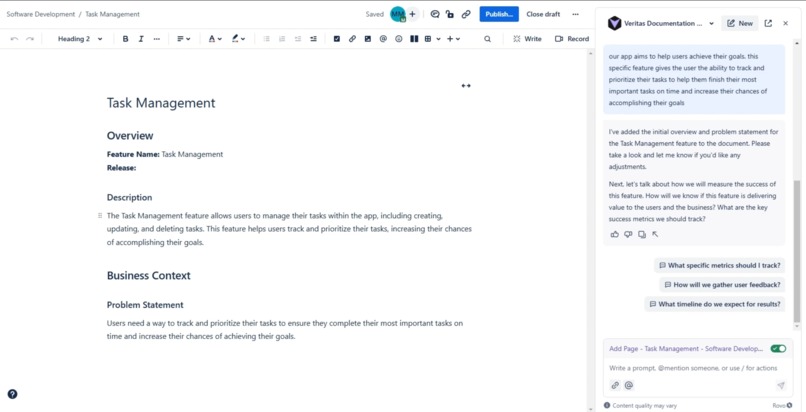
Task: Toggle italic formatting
Action: [141, 39]
